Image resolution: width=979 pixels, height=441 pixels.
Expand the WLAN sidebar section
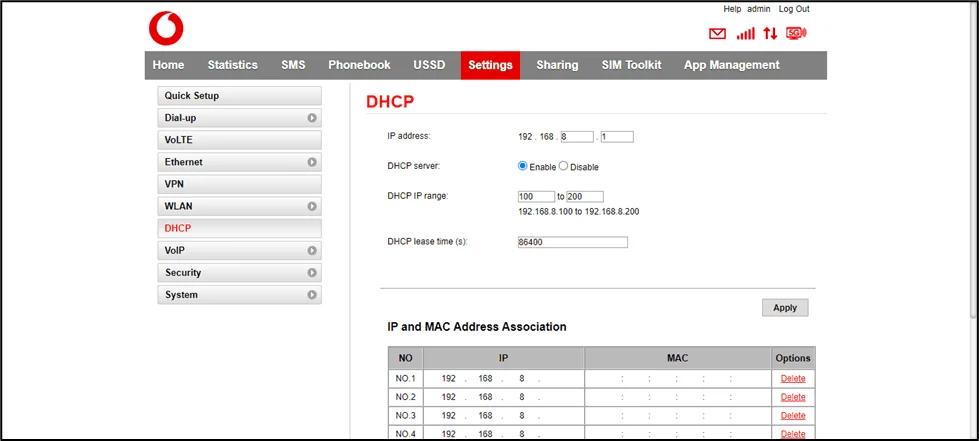(x=239, y=206)
